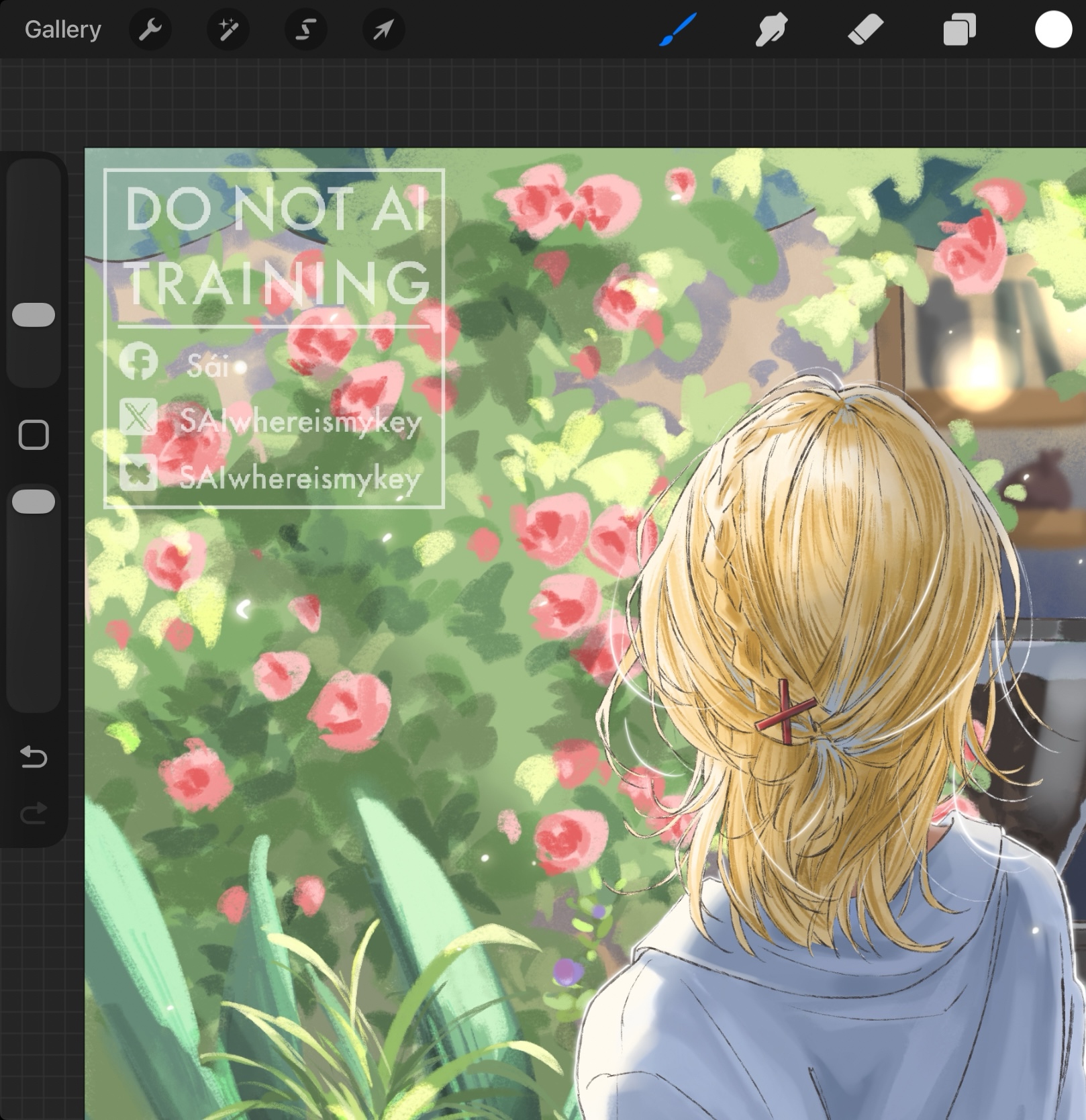The image size is (1086, 1120).
Task: Open the Layers panel
Action: tap(959, 30)
